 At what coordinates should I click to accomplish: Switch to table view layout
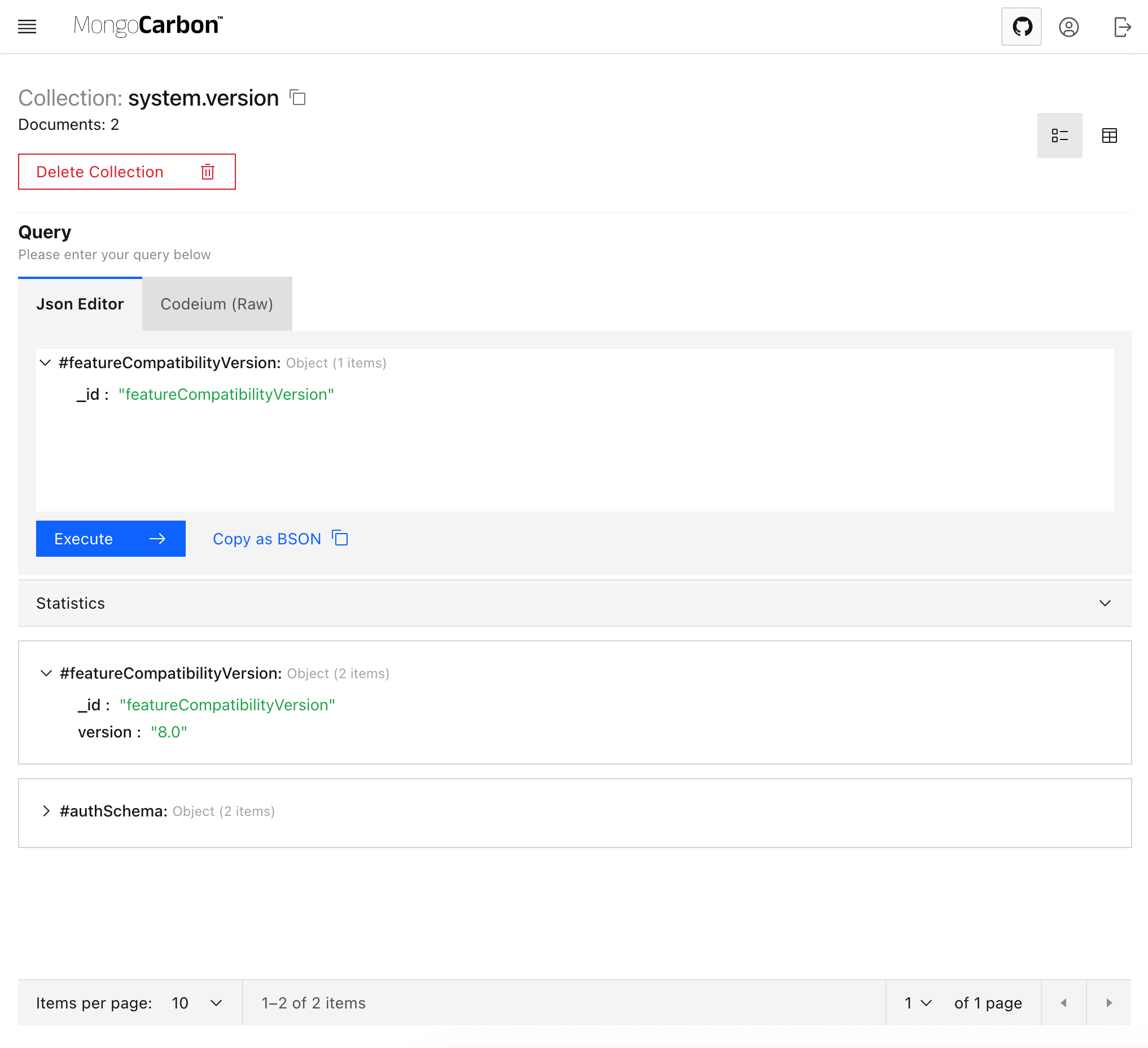pos(1108,136)
